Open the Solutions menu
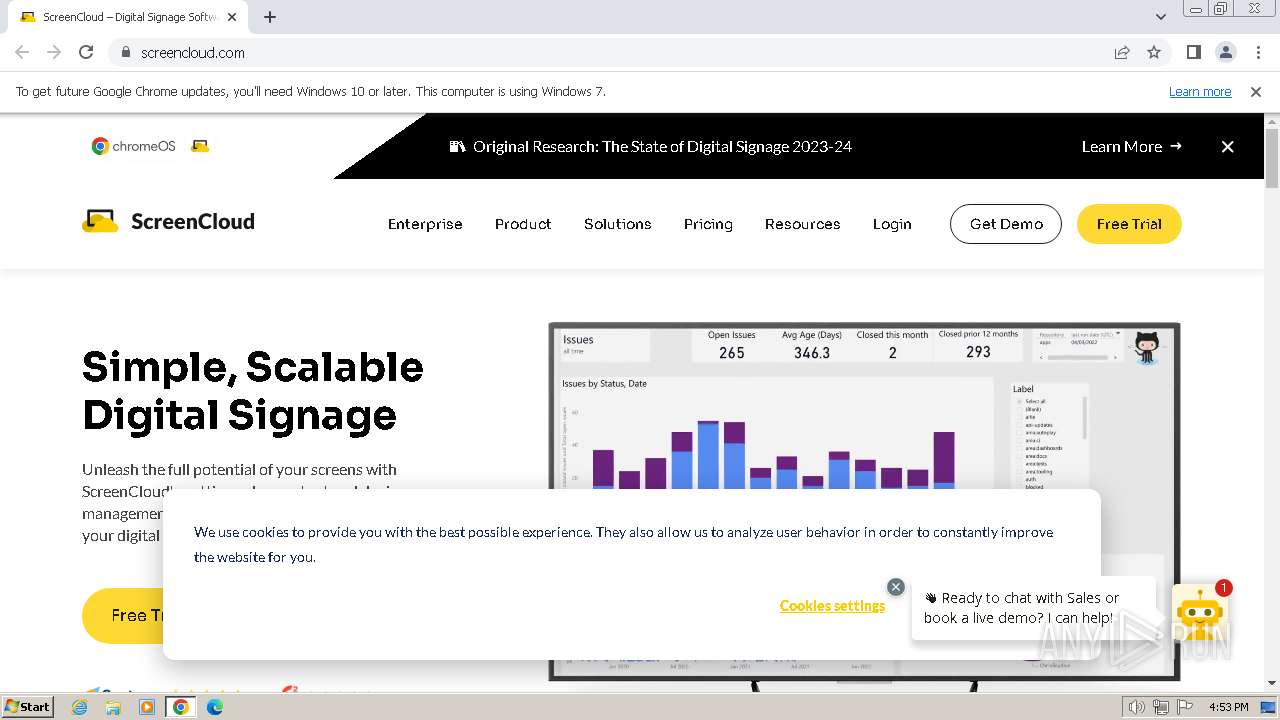 tap(618, 224)
